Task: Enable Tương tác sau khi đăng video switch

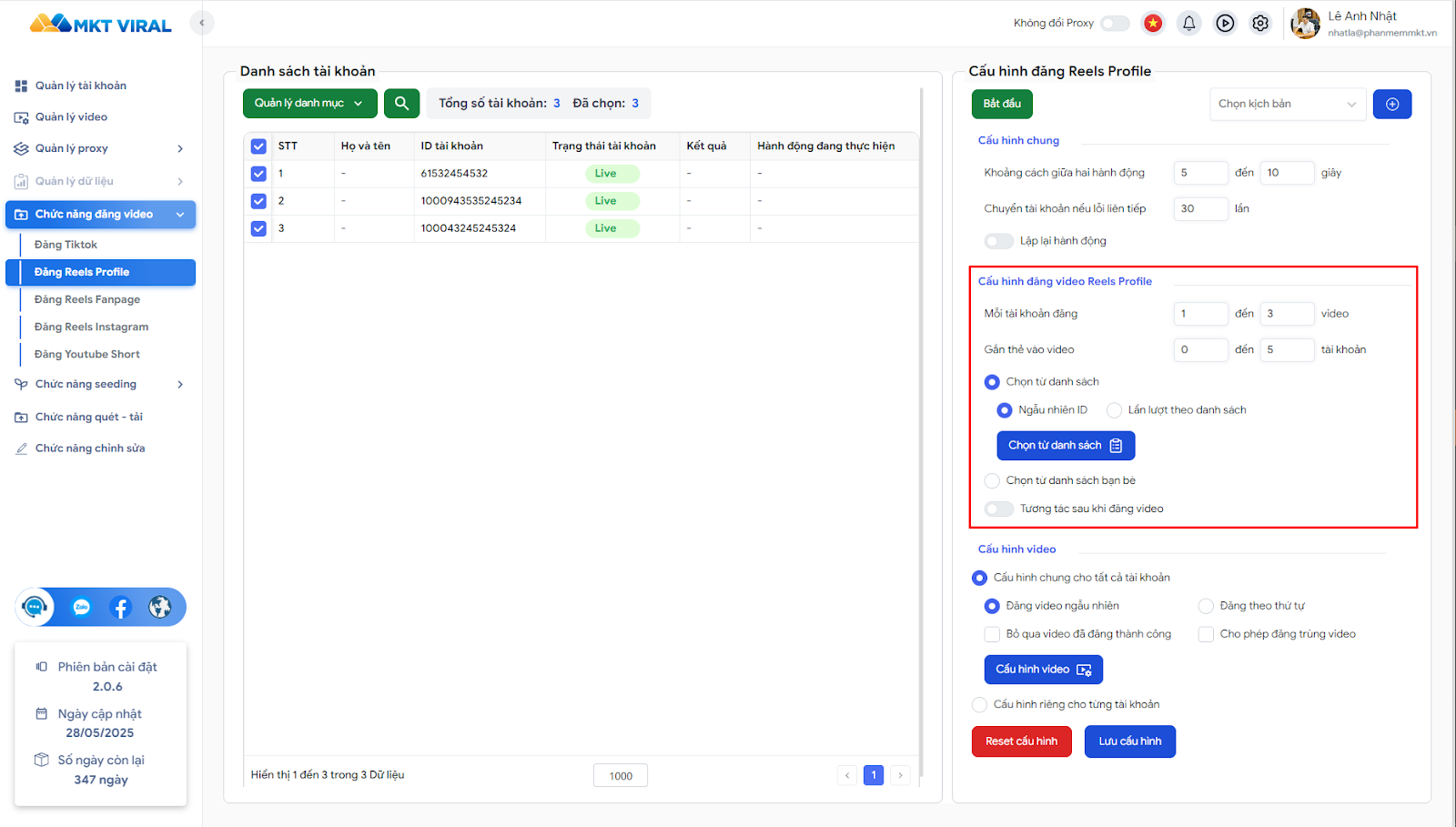Action: [998, 509]
